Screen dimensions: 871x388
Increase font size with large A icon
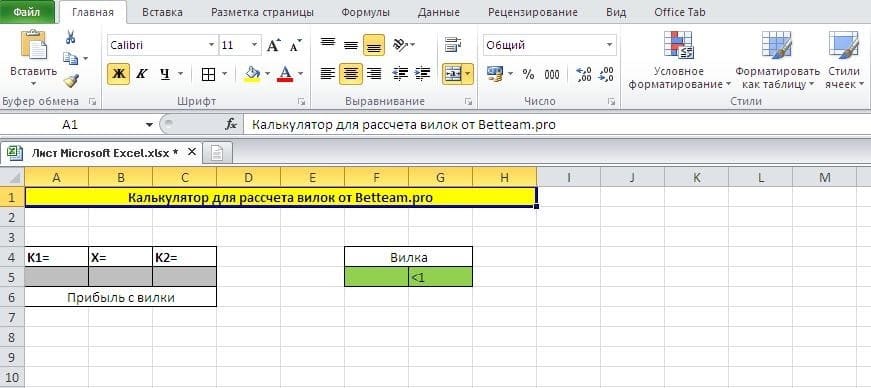(x=274, y=45)
